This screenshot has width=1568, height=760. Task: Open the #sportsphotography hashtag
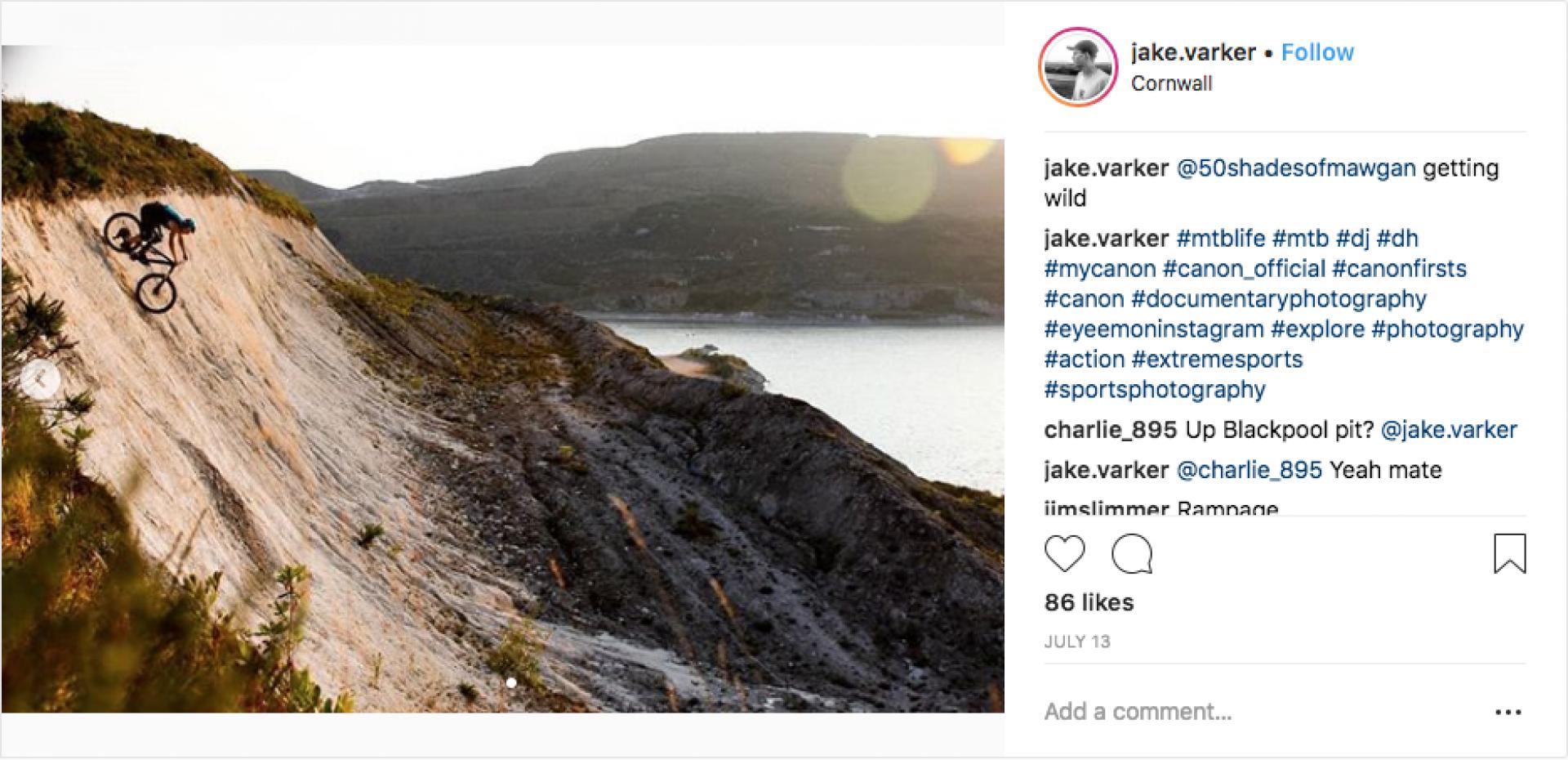coord(1155,390)
